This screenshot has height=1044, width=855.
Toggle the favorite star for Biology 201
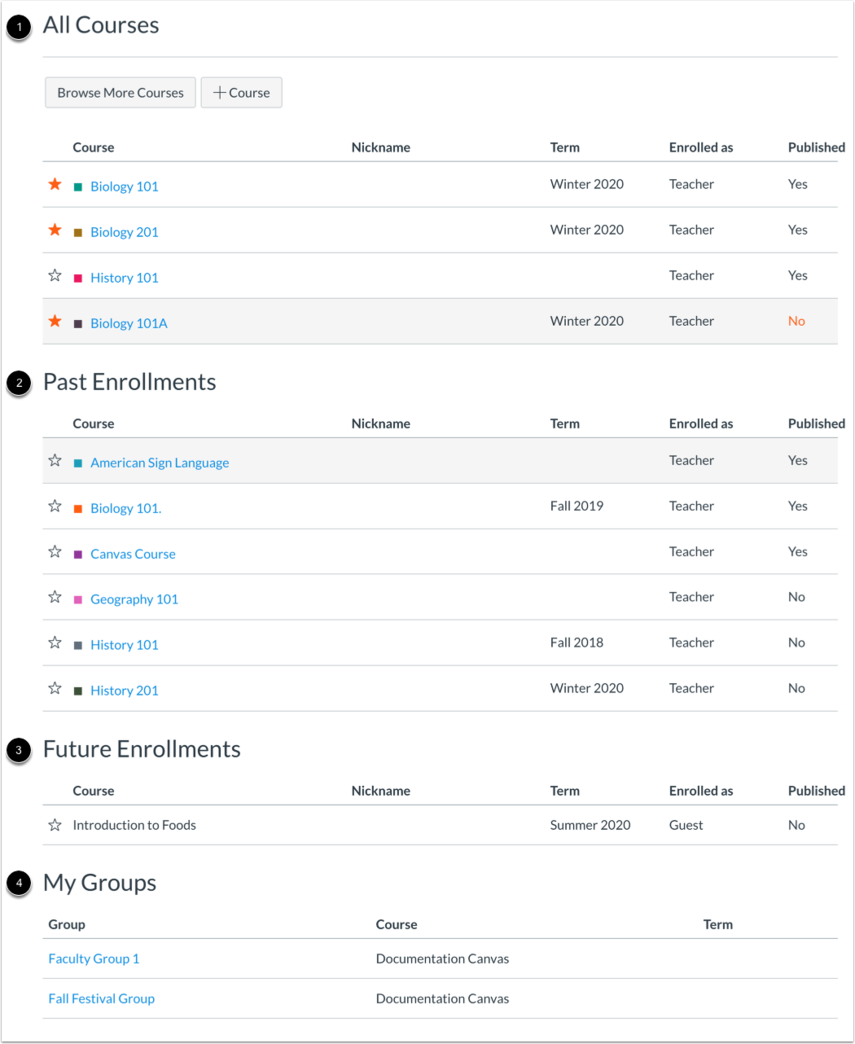click(55, 230)
